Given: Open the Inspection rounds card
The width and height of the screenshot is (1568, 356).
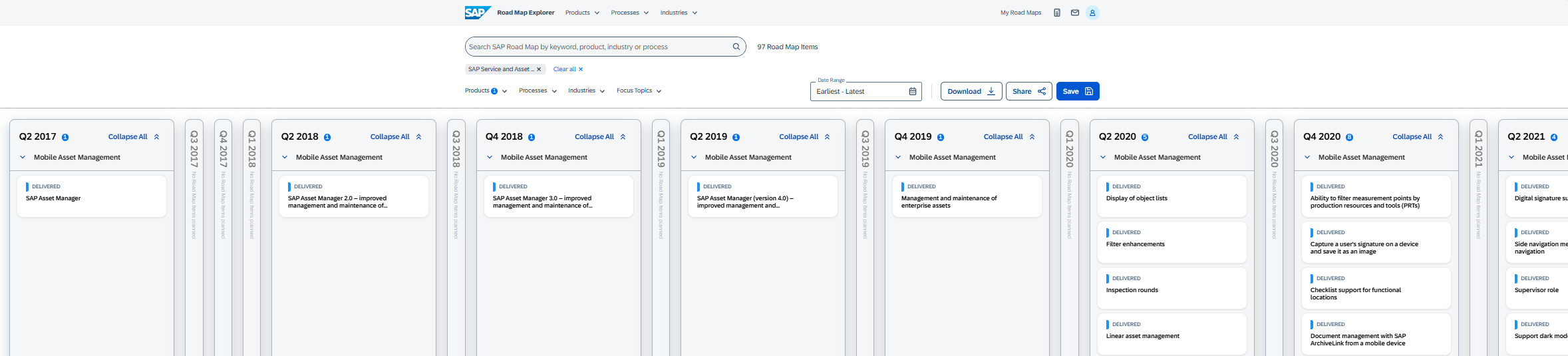Looking at the screenshot, I should 1172,288.
